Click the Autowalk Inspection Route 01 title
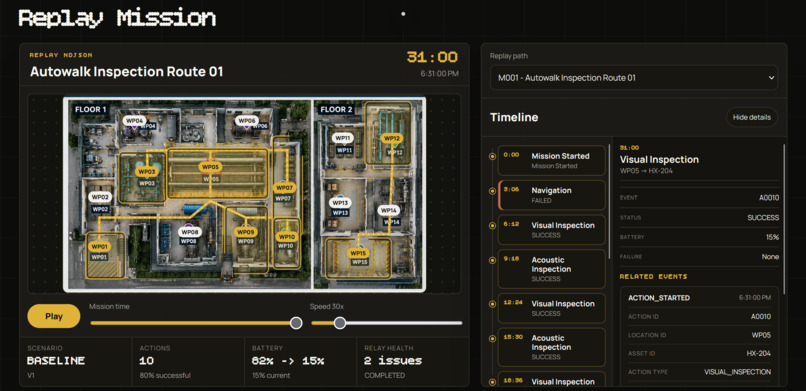 click(x=126, y=71)
